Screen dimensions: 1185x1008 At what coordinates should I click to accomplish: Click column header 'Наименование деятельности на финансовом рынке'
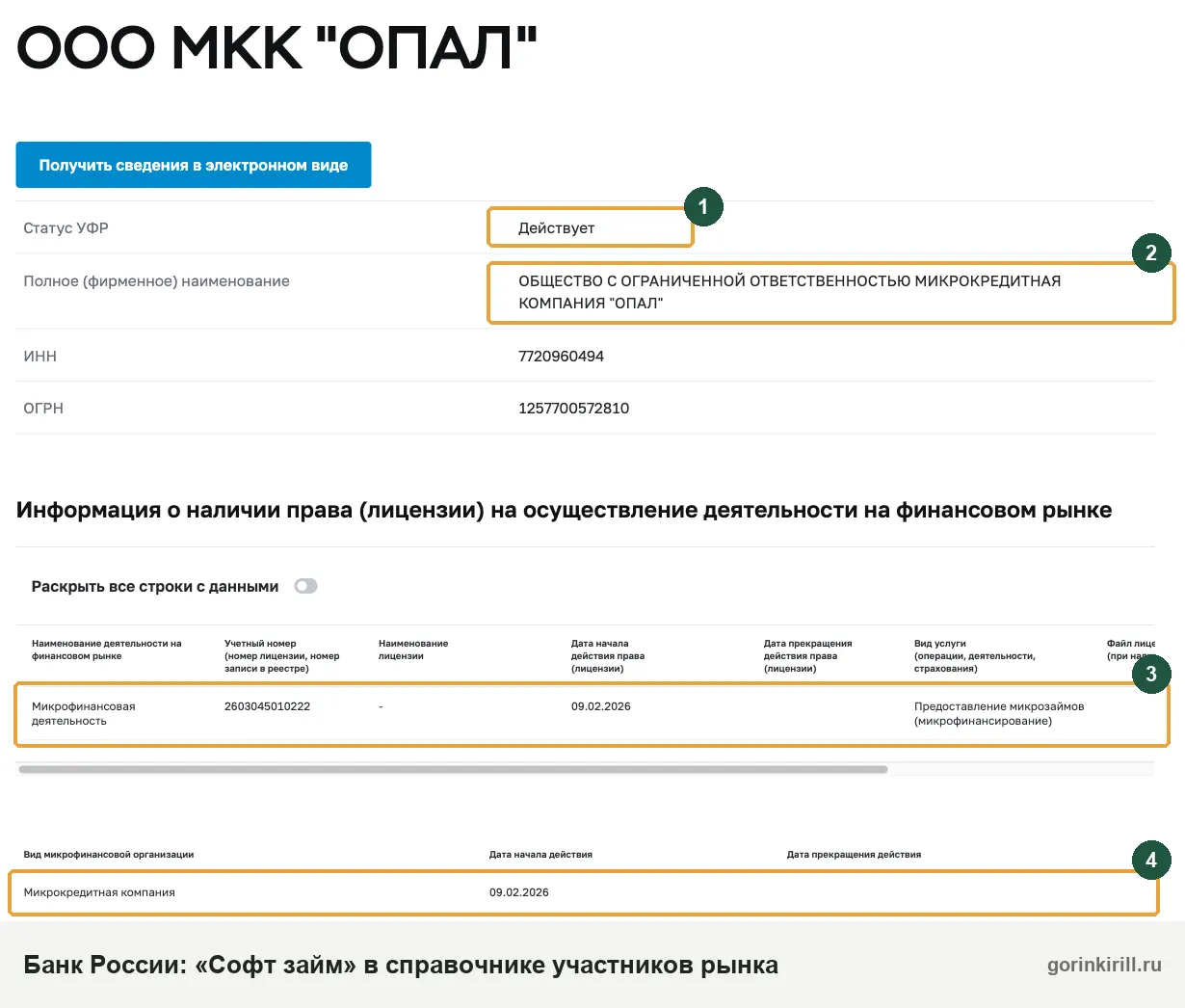pos(106,650)
